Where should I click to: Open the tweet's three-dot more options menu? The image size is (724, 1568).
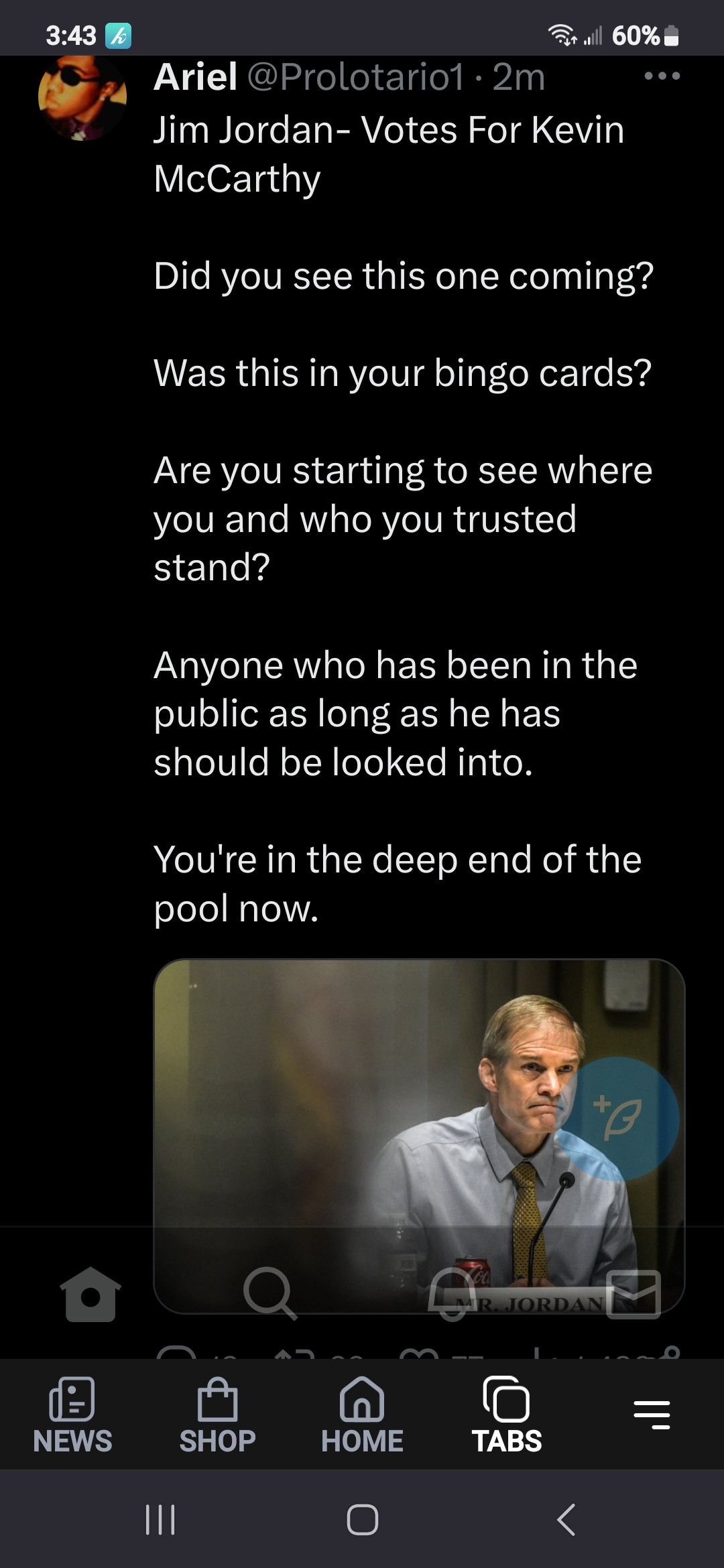(x=662, y=76)
